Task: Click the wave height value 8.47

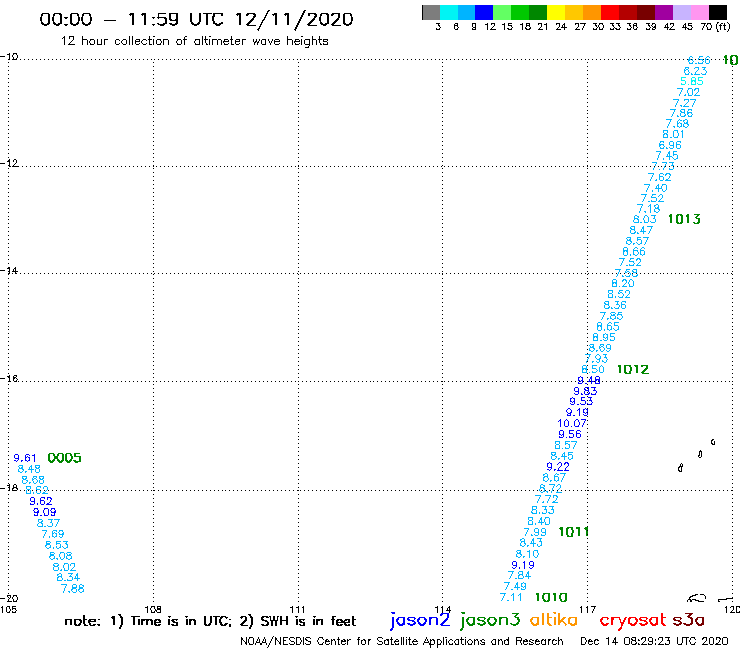Action: pyautogui.click(x=641, y=230)
